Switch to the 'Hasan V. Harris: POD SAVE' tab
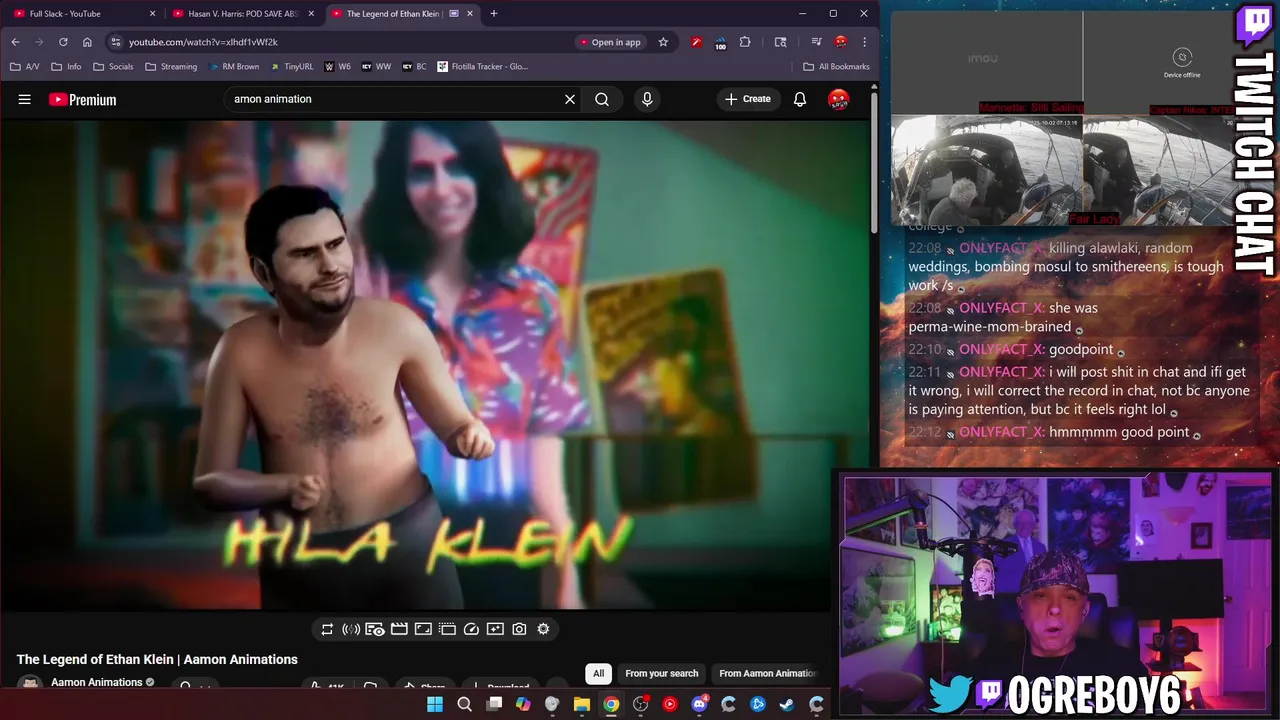Viewport: 1280px width, 720px height. tap(241, 14)
